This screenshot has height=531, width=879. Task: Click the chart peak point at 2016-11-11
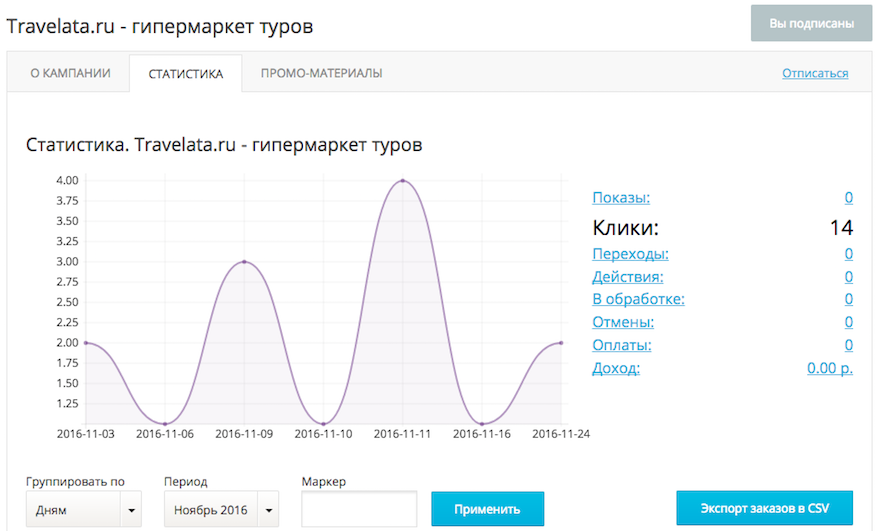403,181
